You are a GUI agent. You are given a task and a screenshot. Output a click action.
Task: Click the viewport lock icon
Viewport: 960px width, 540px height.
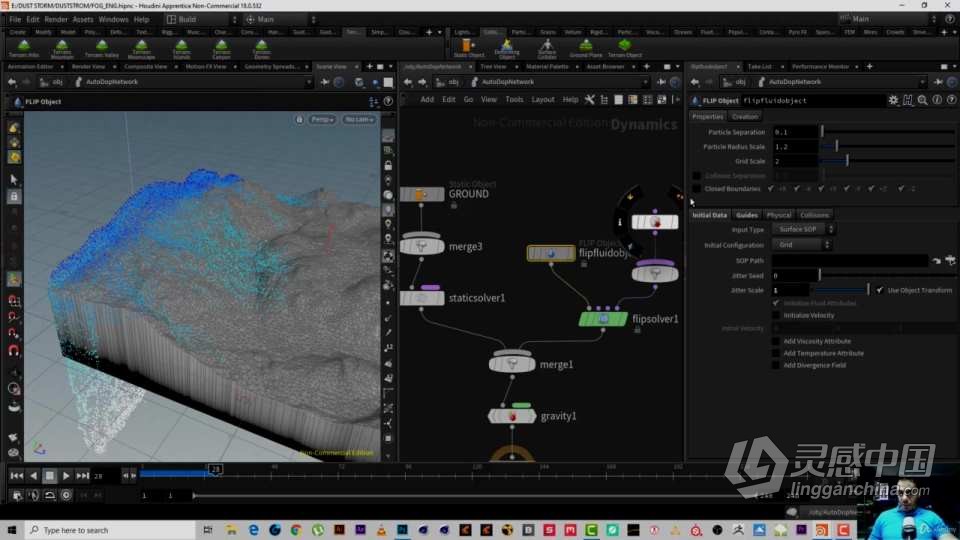pyautogui.click(x=299, y=119)
